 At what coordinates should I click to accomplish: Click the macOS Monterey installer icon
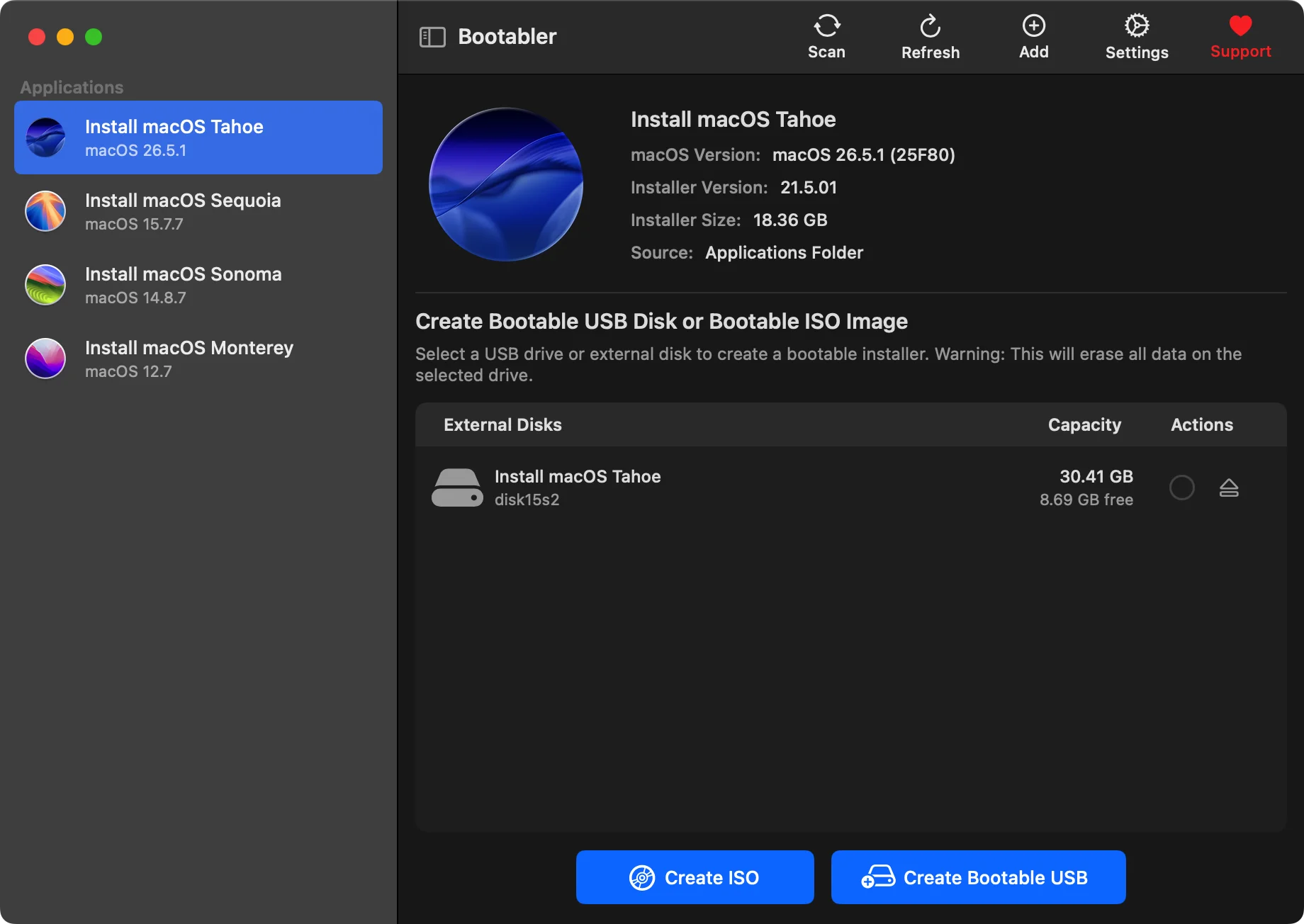coord(45,359)
